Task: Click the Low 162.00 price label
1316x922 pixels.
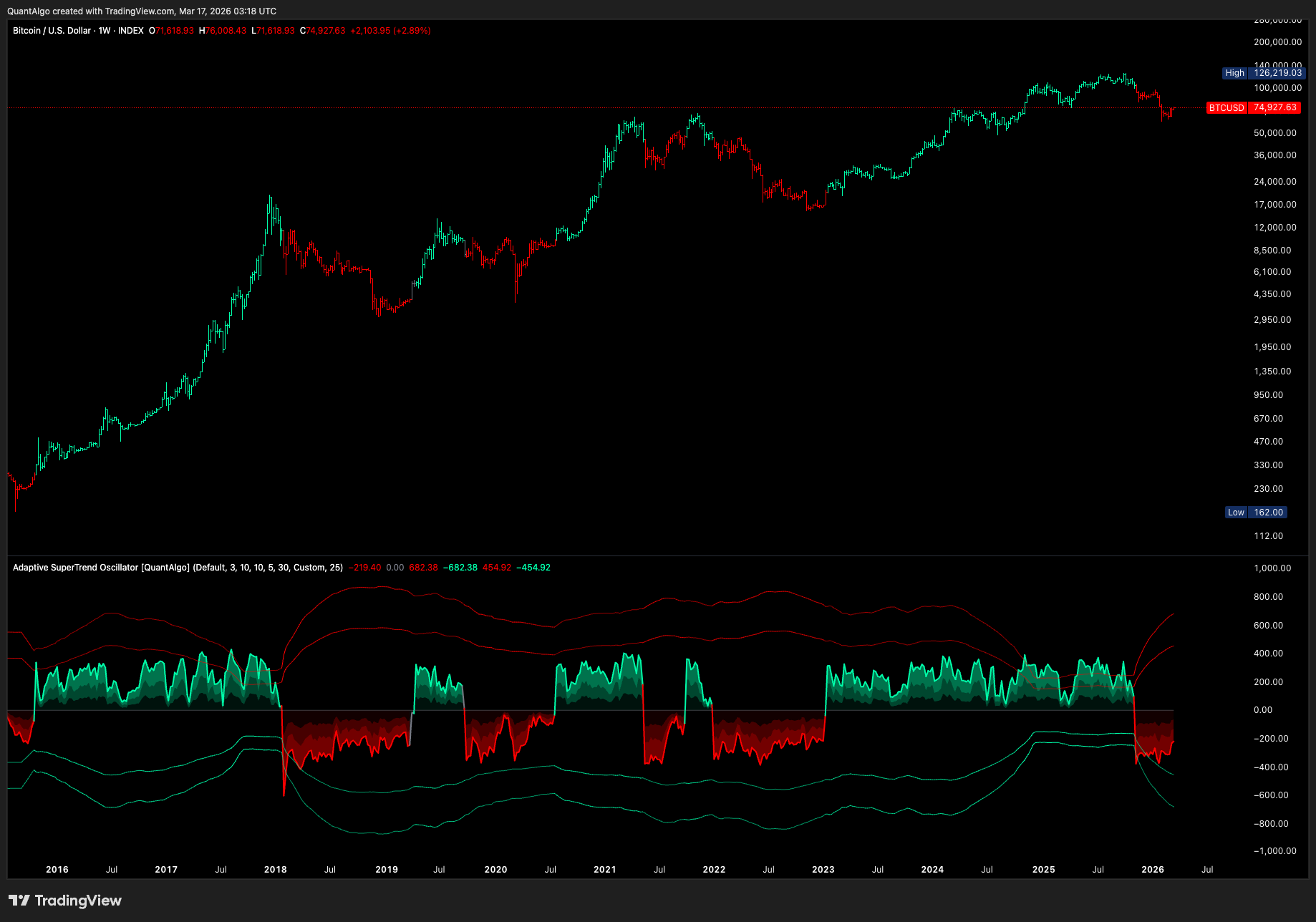Action: coord(1256,513)
